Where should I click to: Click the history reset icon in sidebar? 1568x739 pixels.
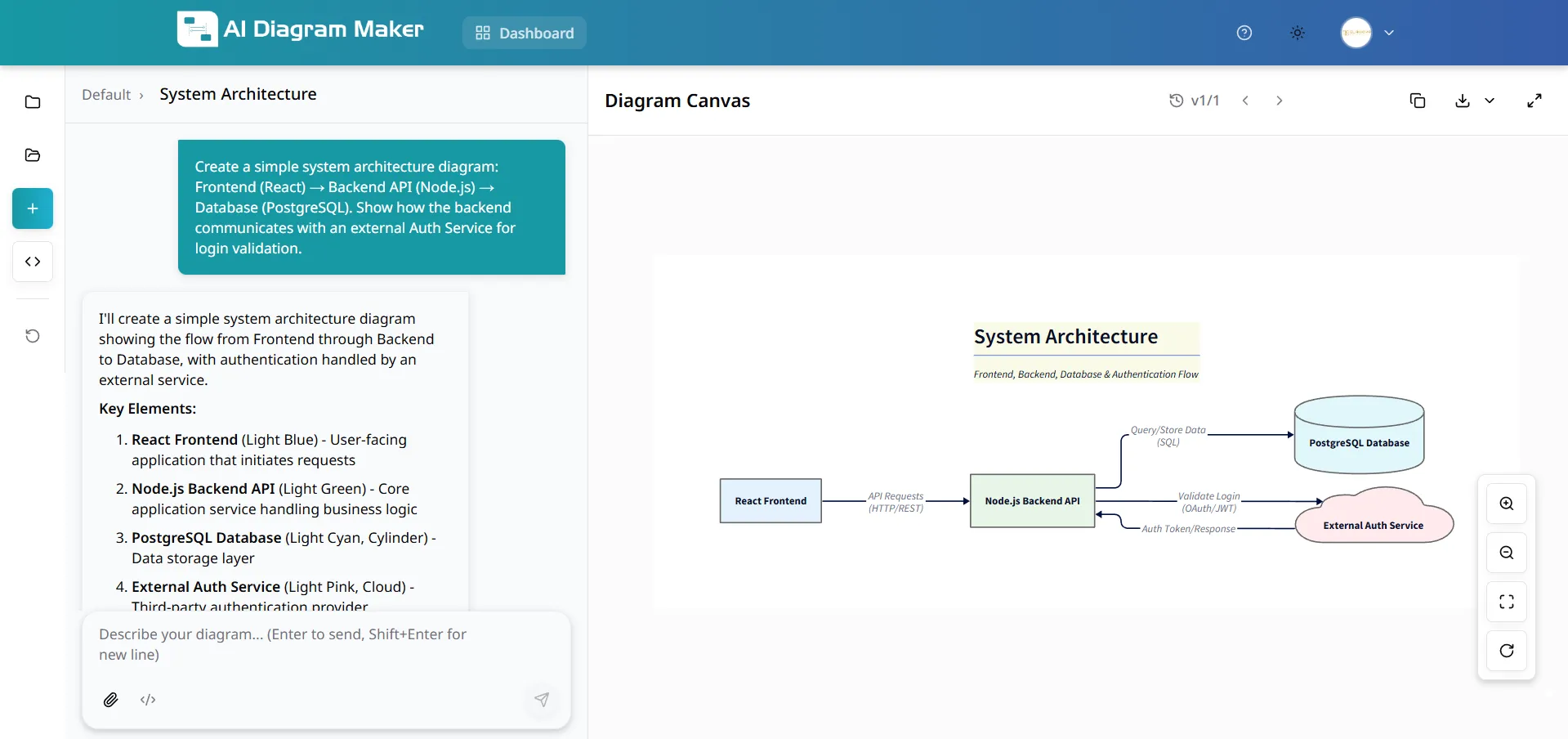(x=32, y=335)
